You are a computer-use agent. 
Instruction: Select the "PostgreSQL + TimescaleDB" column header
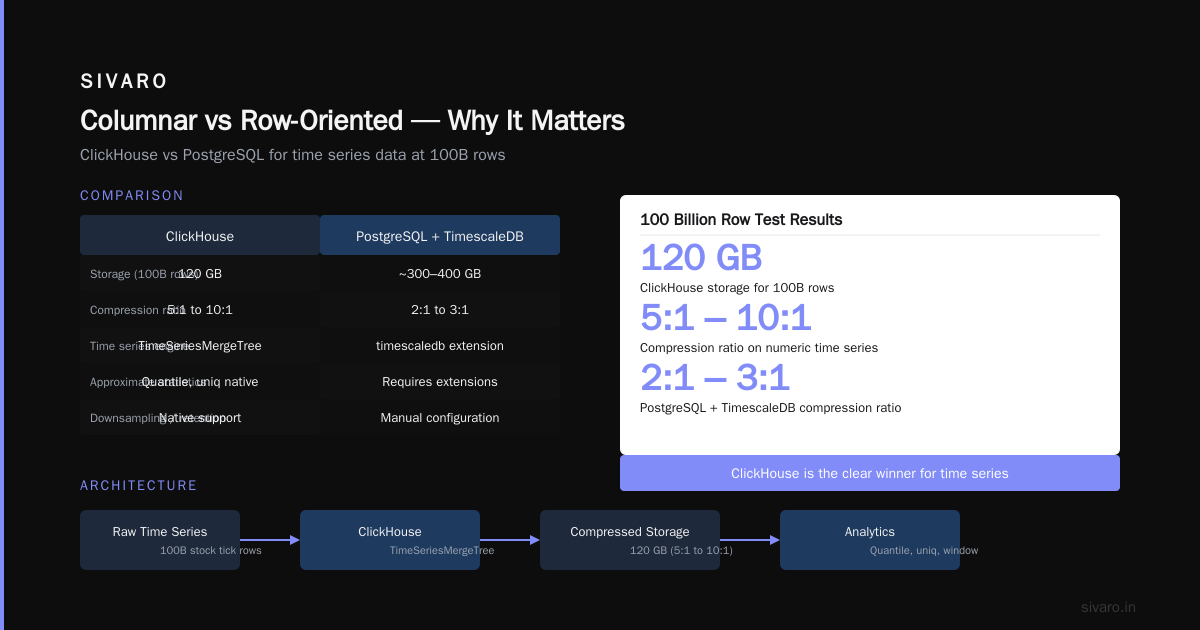(440, 236)
